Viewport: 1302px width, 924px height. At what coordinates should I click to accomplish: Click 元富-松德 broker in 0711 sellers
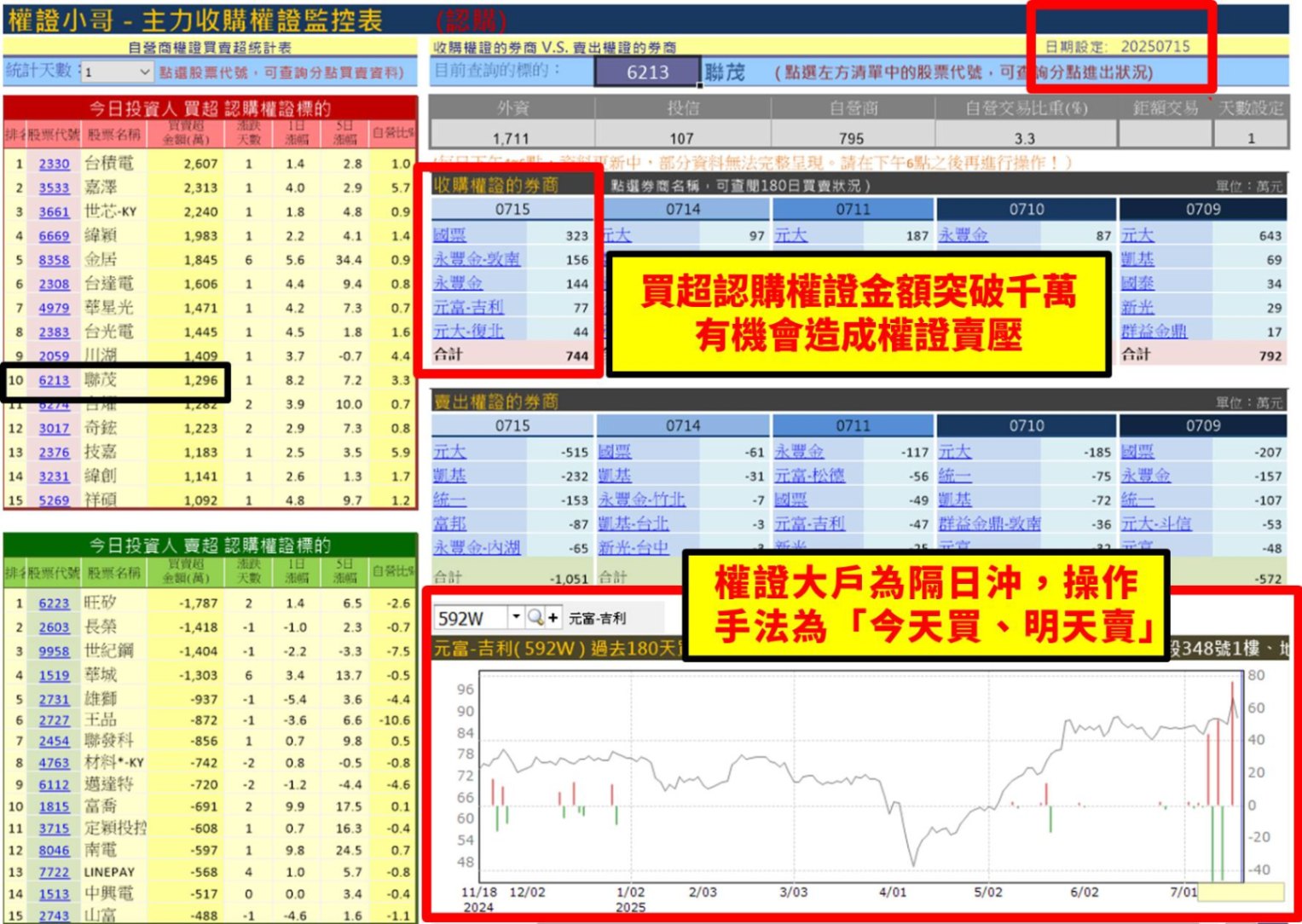pos(809,476)
